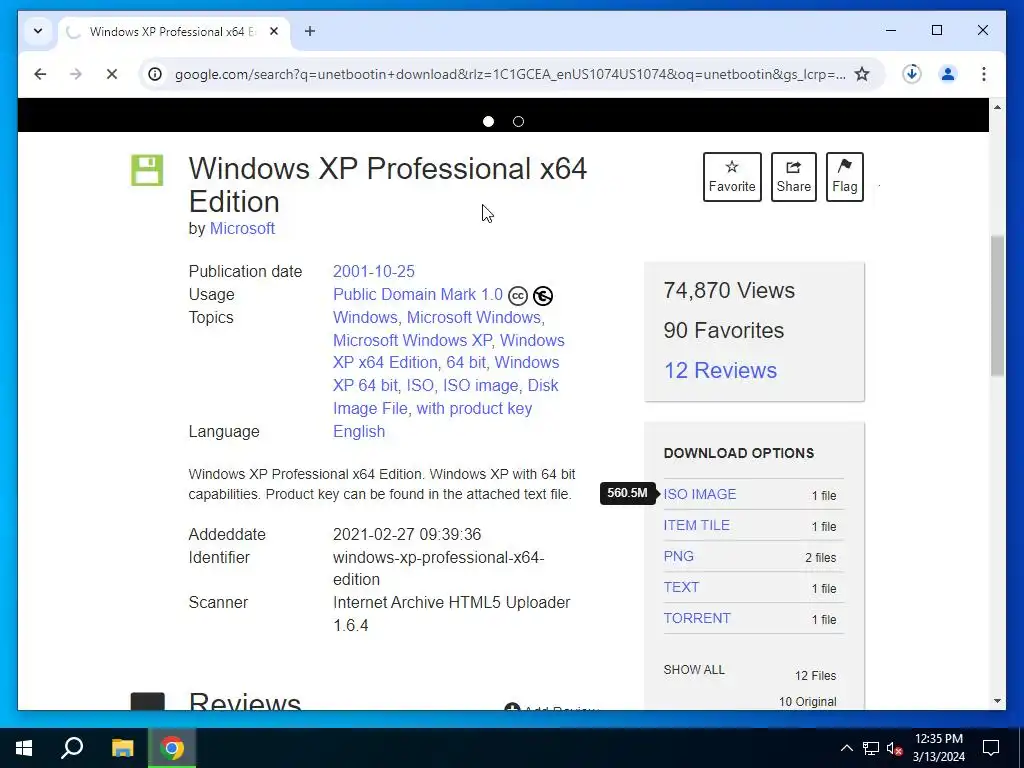Open the Microsoft Windows XP topic
Screen dimensions: 1024x768
[412, 340]
